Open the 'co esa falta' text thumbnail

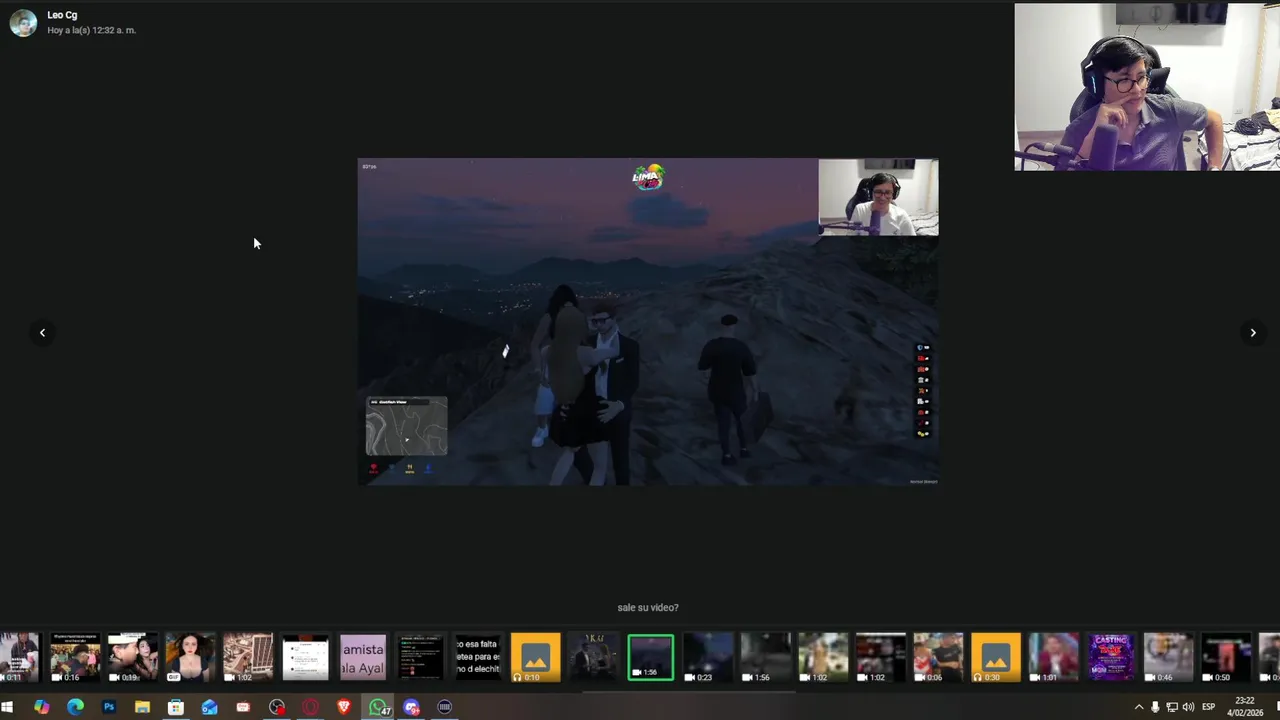click(x=477, y=657)
